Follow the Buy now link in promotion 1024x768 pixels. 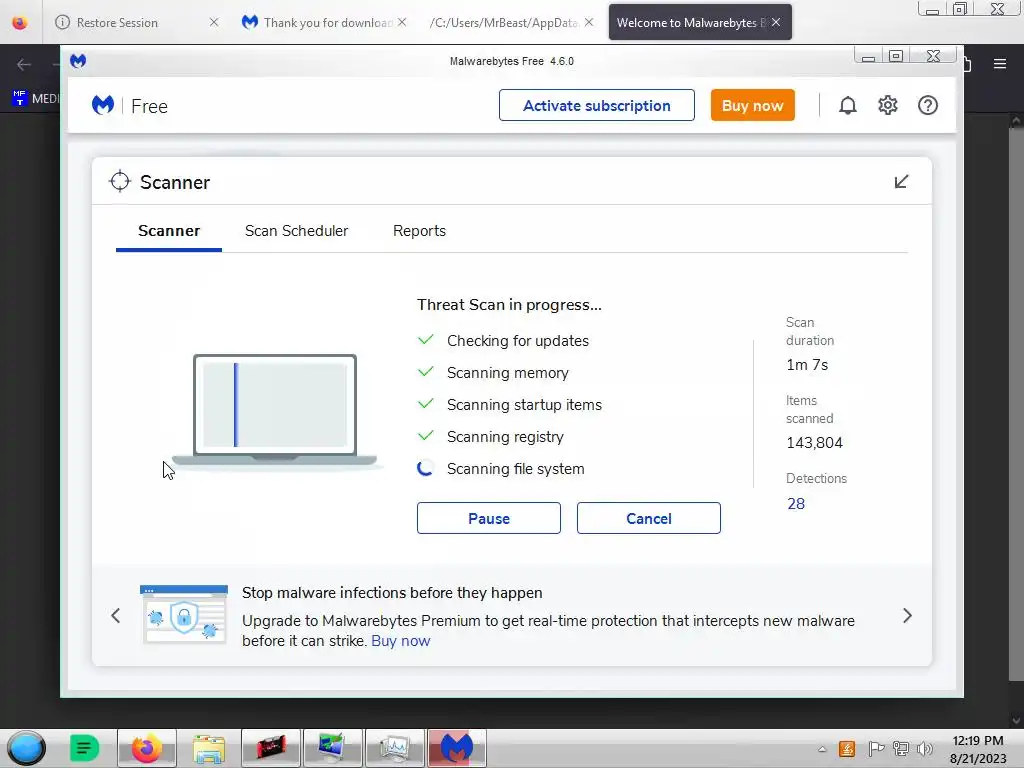point(400,641)
